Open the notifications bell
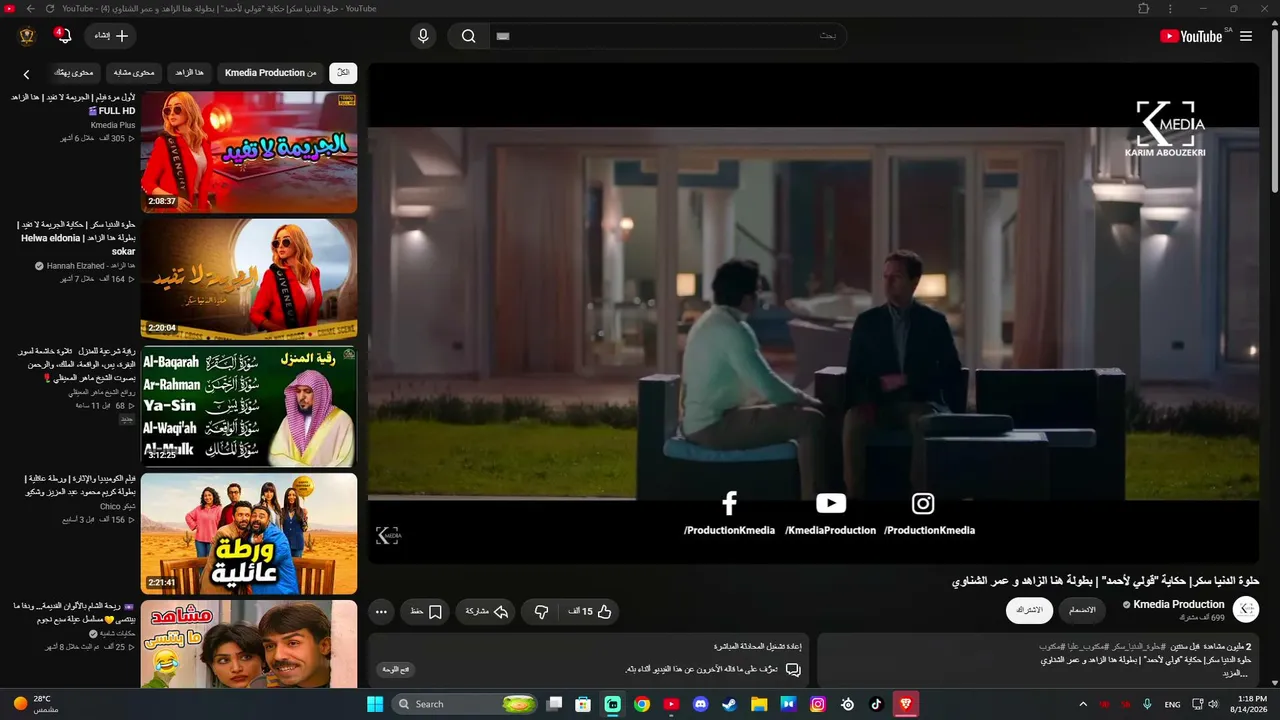Viewport: 1280px width, 720px height. pyautogui.click(x=64, y=36)
